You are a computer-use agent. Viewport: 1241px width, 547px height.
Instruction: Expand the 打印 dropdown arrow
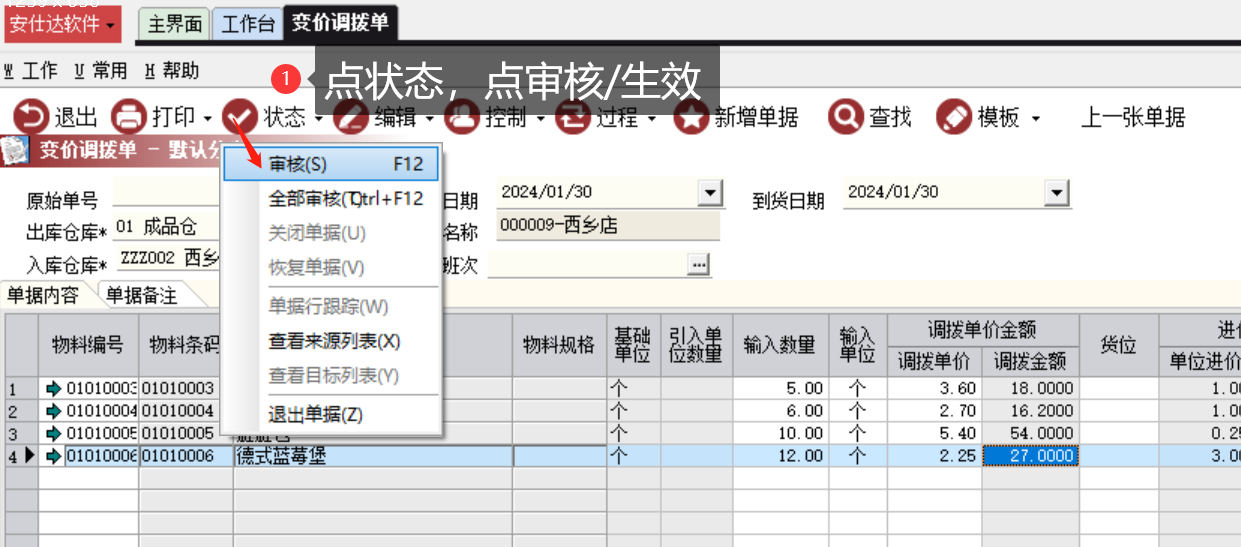[x=206, y=119]
